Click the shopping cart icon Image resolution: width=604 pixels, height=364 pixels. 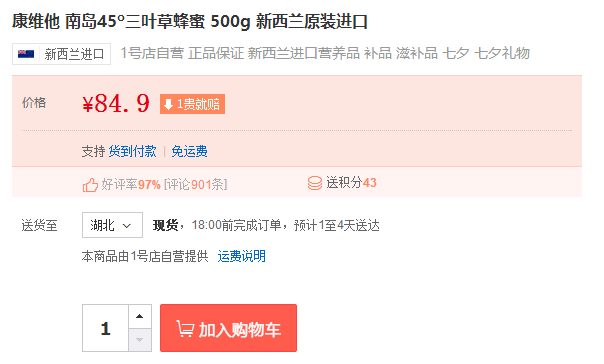[x=185, y=329]
